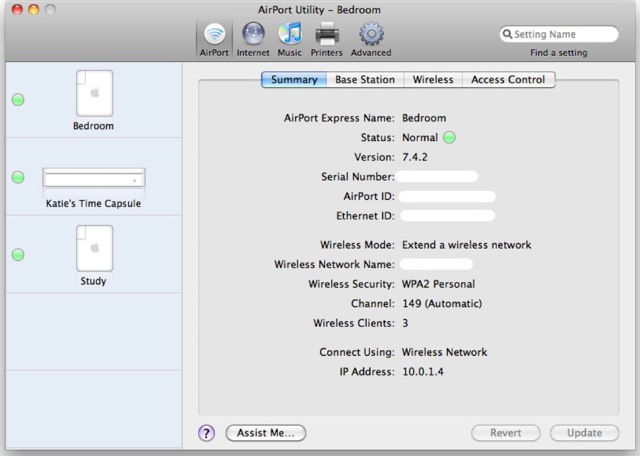
Task: Click the Wireless Network Name label
Action: pos(334,265)
